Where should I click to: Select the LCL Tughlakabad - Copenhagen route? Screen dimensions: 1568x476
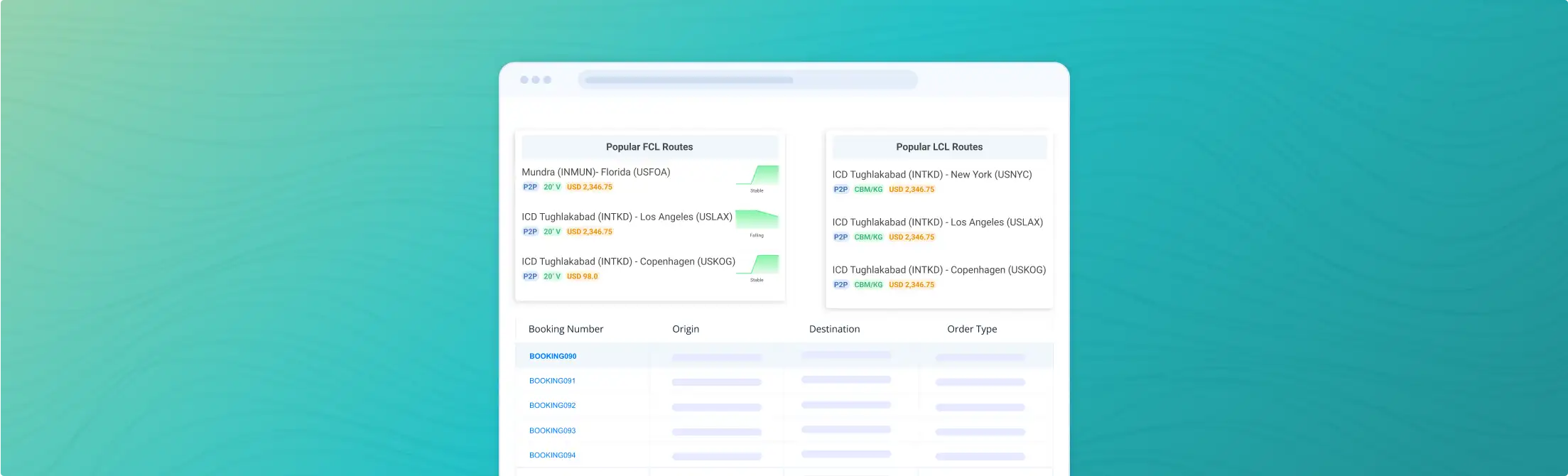pyautogui.click(x=939, y=270)
